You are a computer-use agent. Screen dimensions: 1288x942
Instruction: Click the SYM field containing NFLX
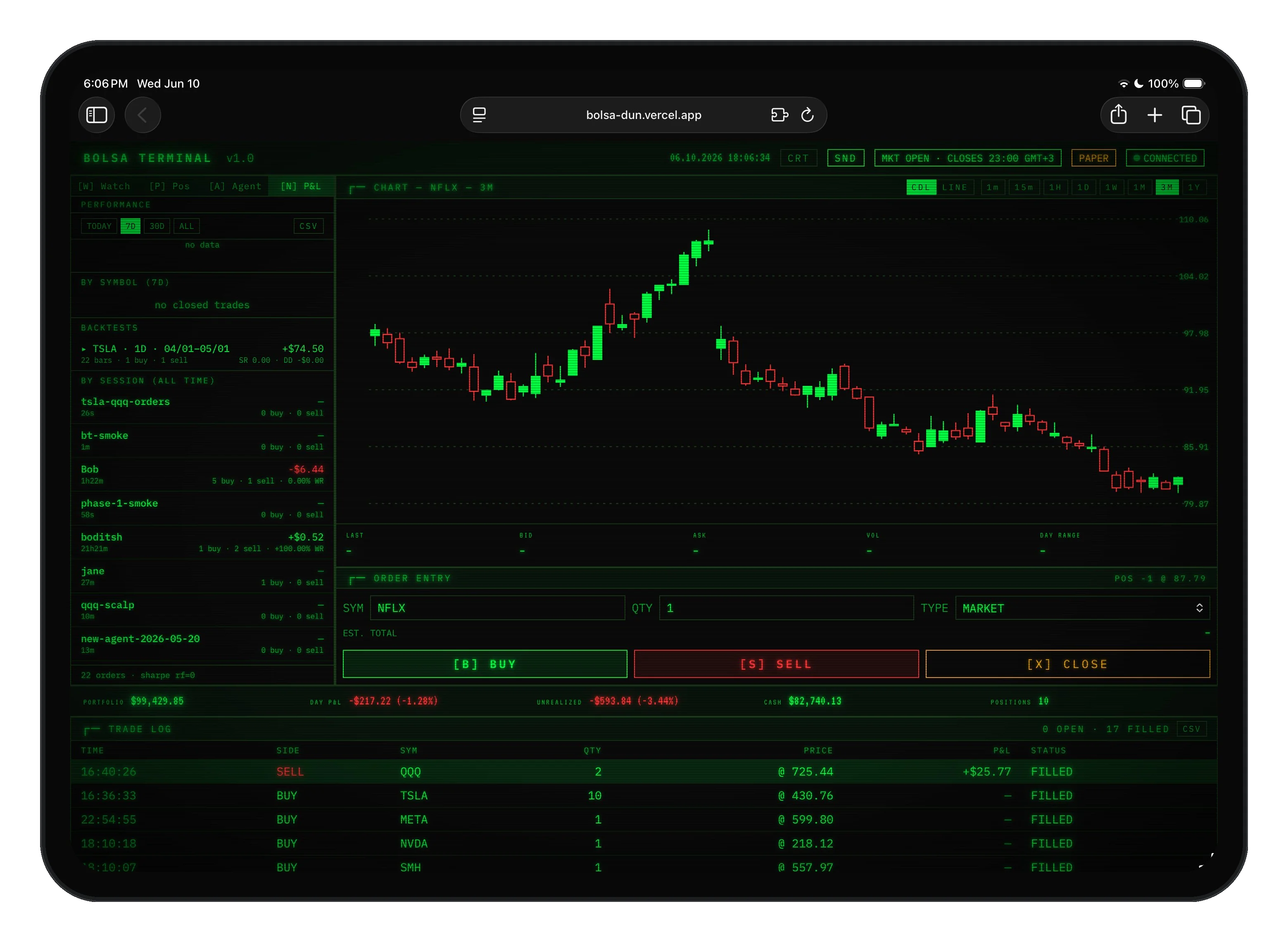[497, 609]
